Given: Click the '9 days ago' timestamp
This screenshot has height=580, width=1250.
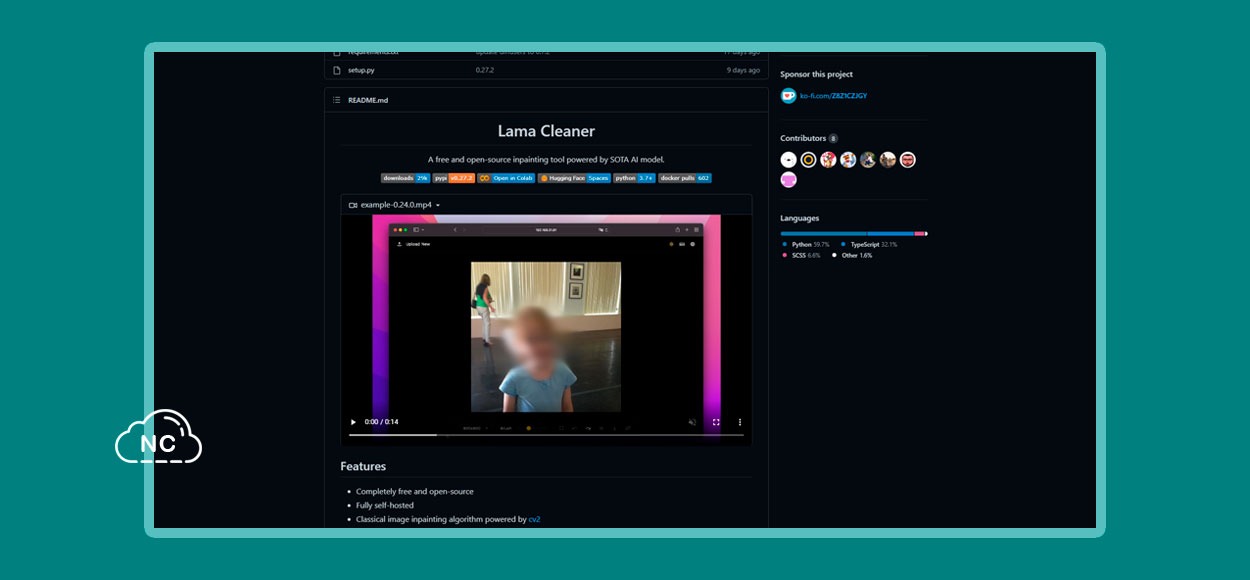Looking at the screenshot, I should click(x=743, y=70).
